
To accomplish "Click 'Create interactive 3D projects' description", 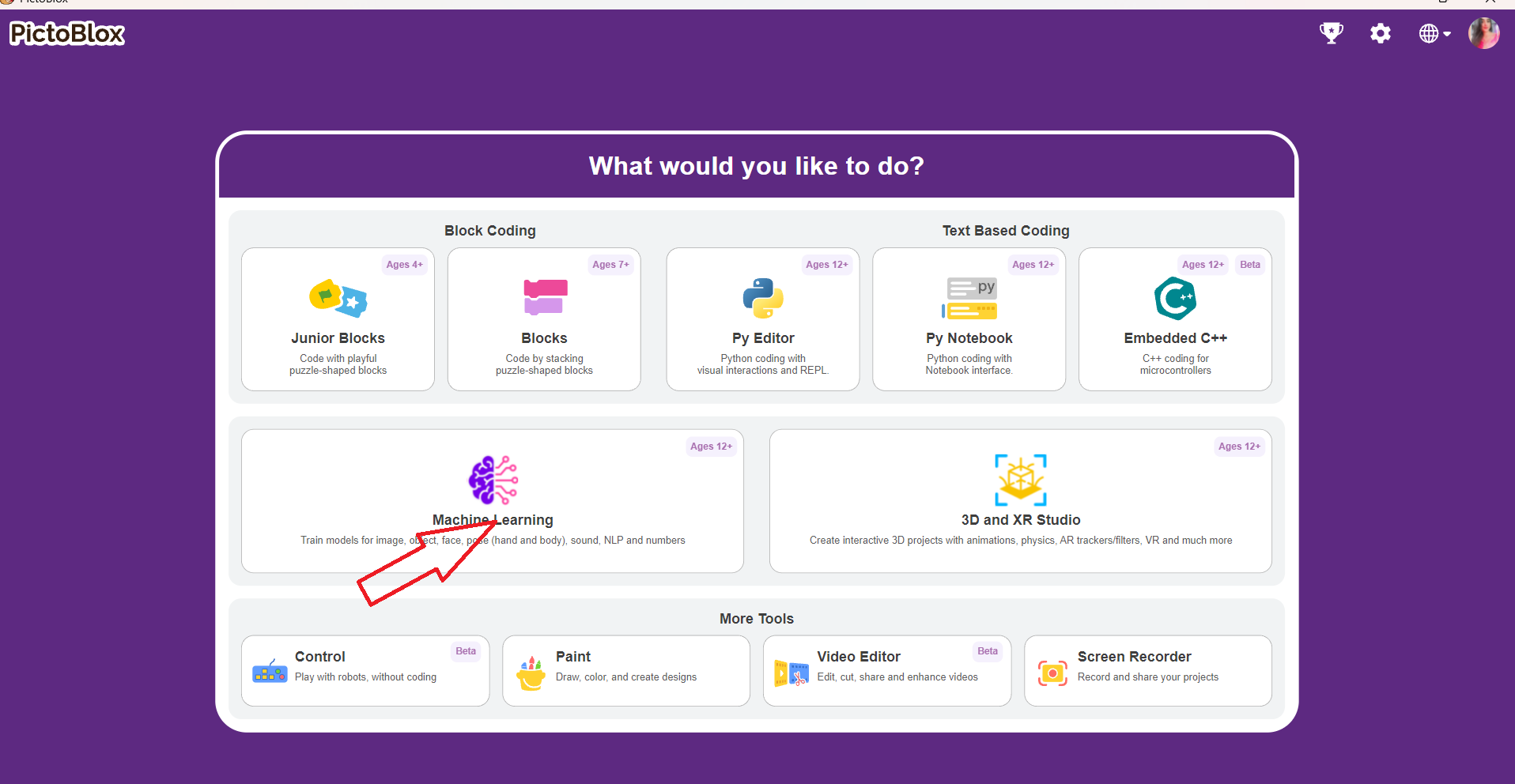I will coord(1021,541).
